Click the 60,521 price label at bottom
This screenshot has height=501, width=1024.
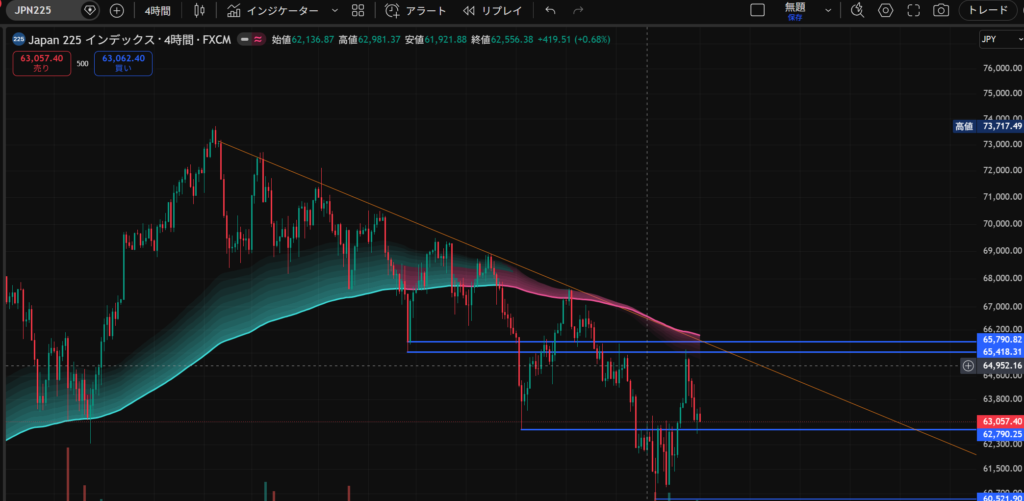tap(1000, 497)
